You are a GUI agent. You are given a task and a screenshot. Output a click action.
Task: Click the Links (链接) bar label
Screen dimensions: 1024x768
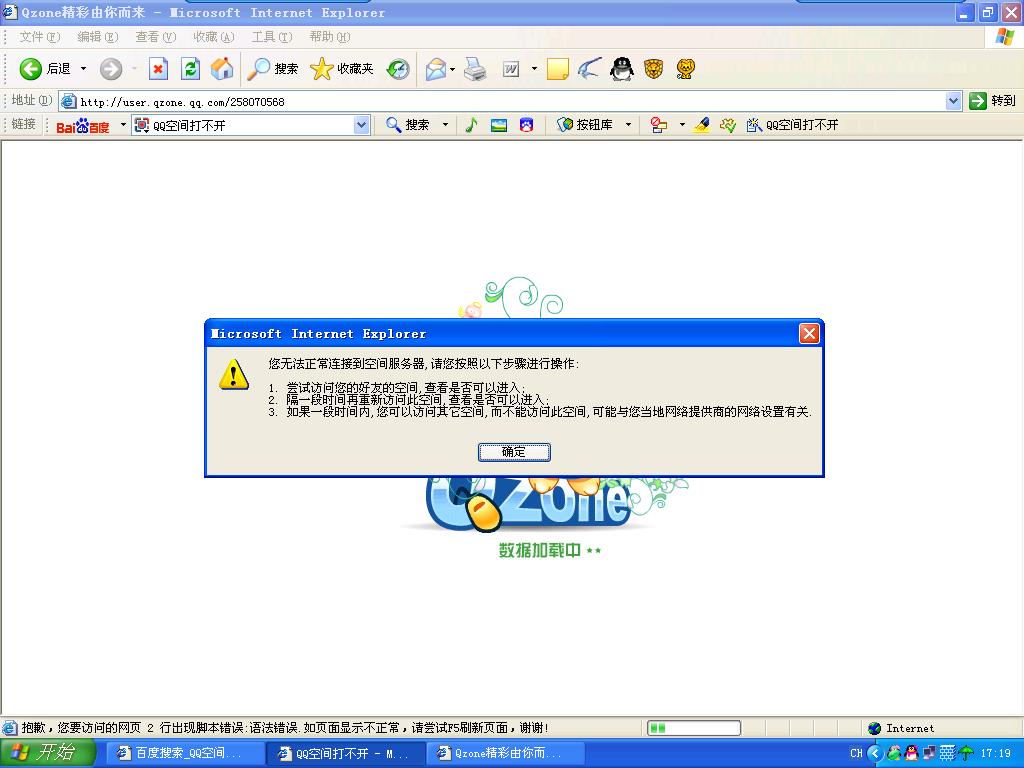pyautogui.click(x=24, y=124)
